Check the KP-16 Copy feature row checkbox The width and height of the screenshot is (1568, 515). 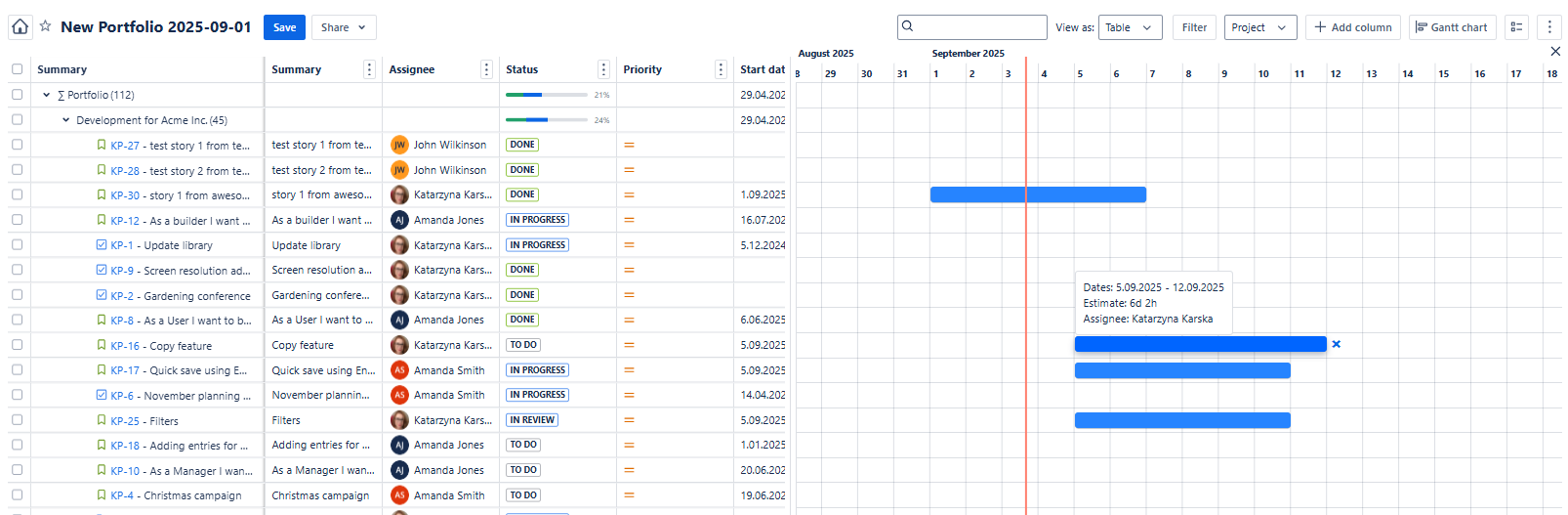(17, 345)
